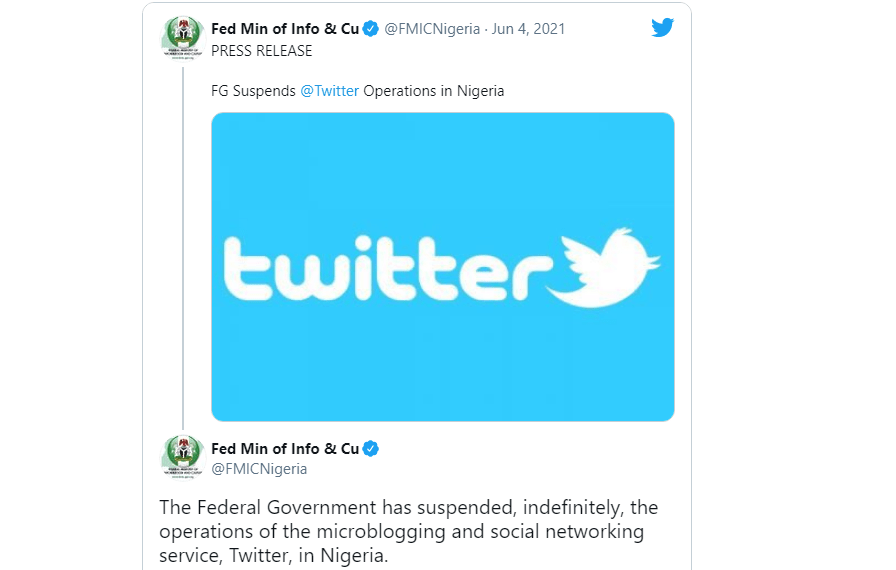
Task: Click the tweet text about suspending Twitter indefinitely
Action: [409, 531]
